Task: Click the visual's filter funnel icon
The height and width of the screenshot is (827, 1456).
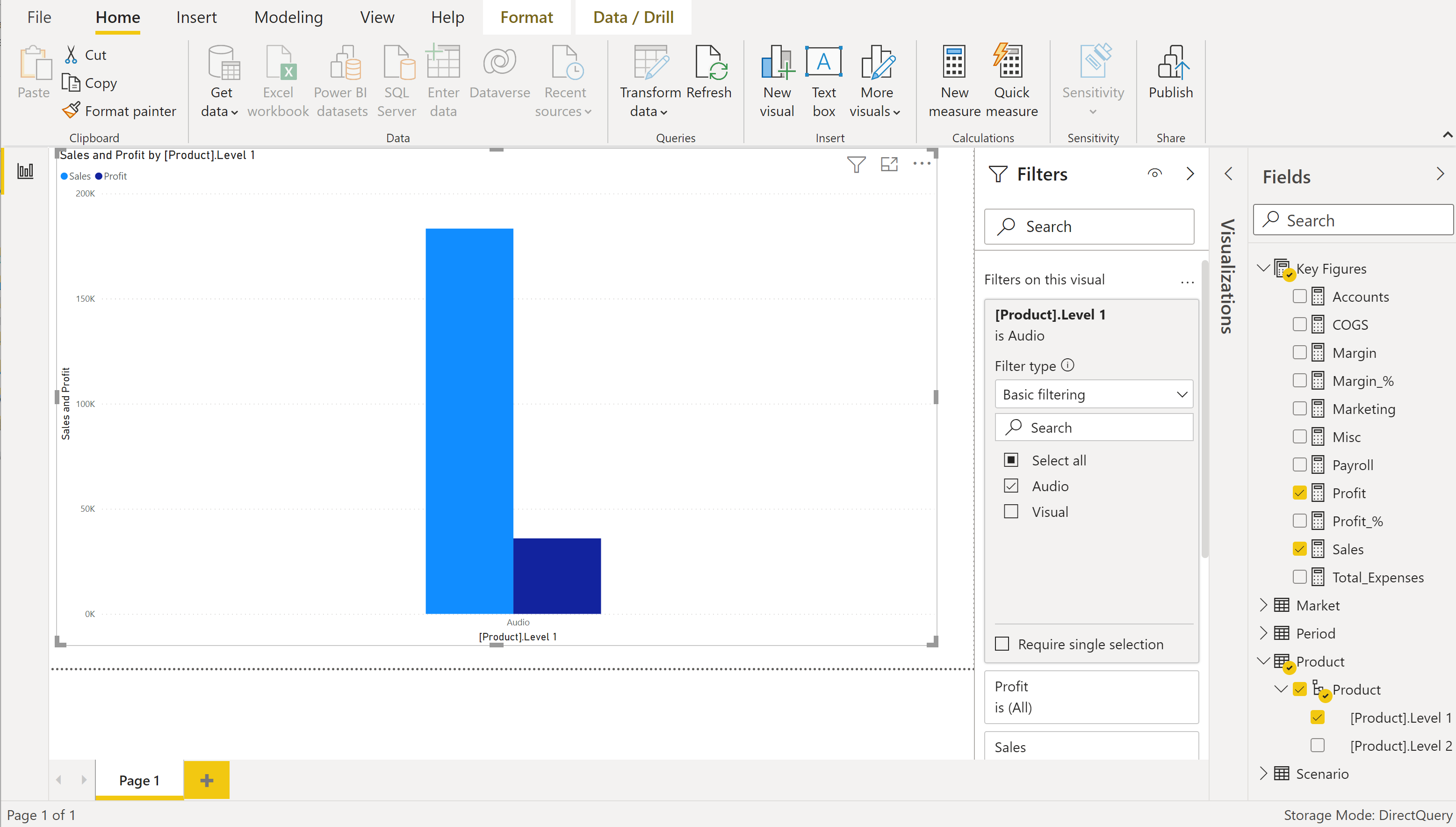Action: click(856, 164)
